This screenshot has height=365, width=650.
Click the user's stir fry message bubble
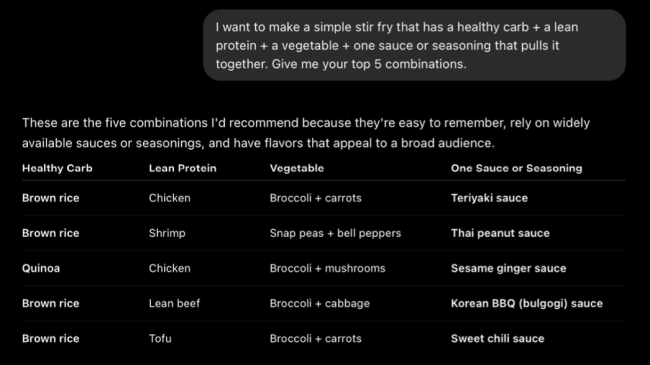pos(414,45)
